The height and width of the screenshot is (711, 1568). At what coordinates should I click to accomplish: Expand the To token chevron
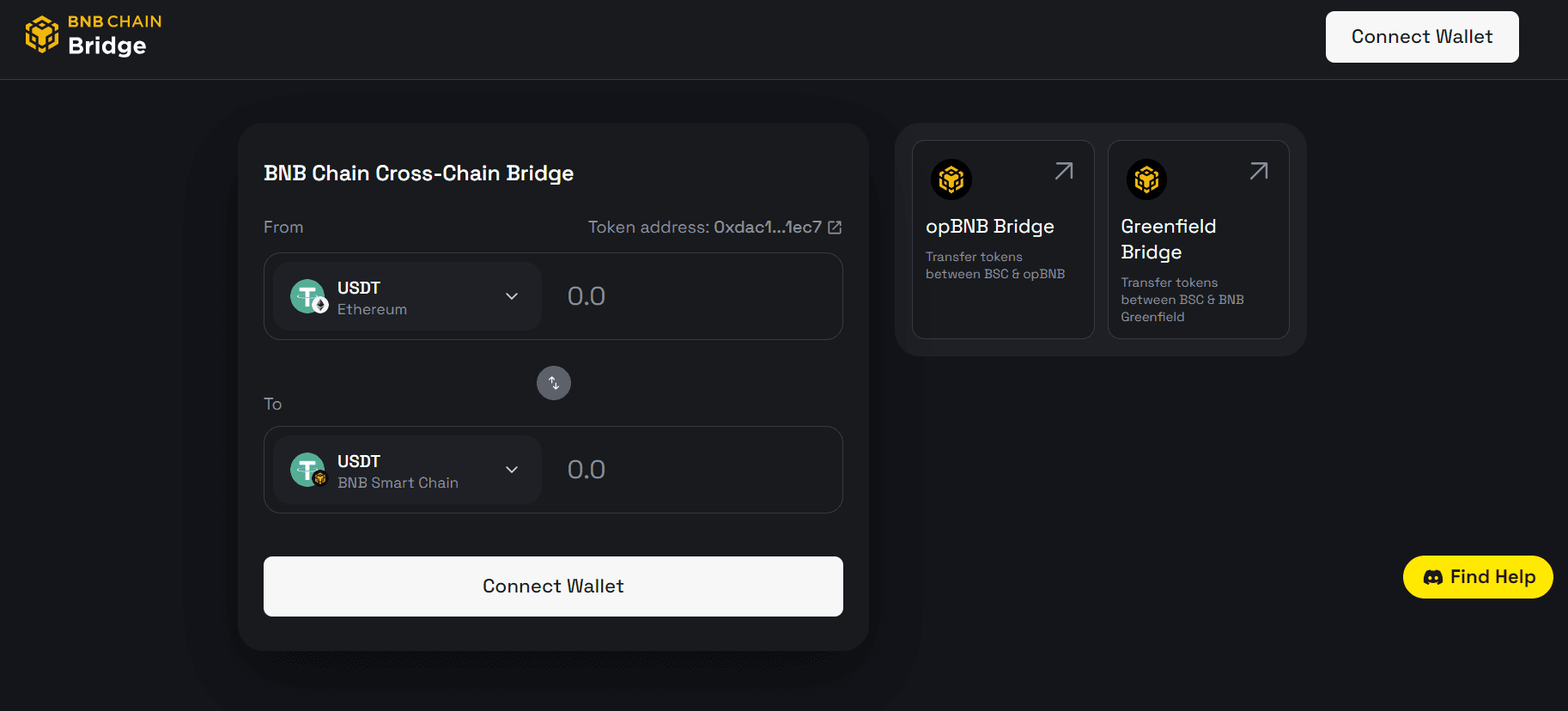(x=512, y=470)
